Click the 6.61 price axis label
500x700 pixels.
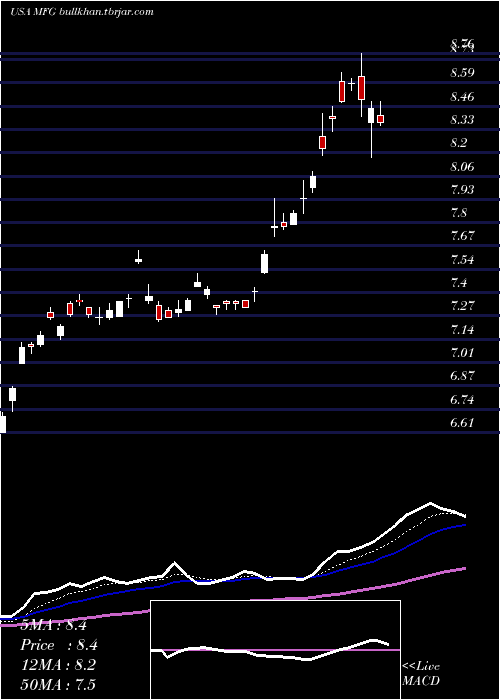point(462,423)
